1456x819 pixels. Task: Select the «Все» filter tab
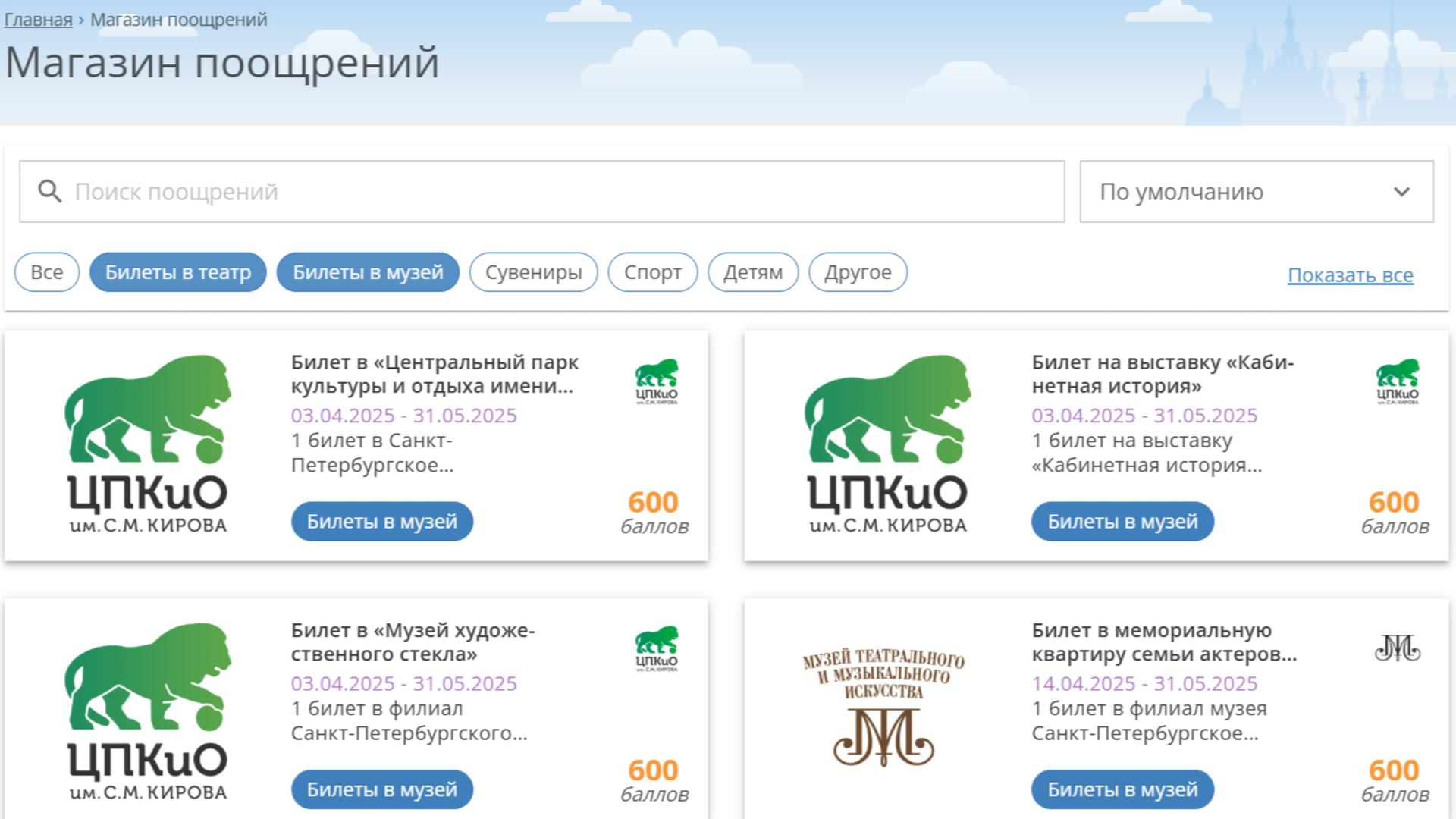(x=45, y=272)
